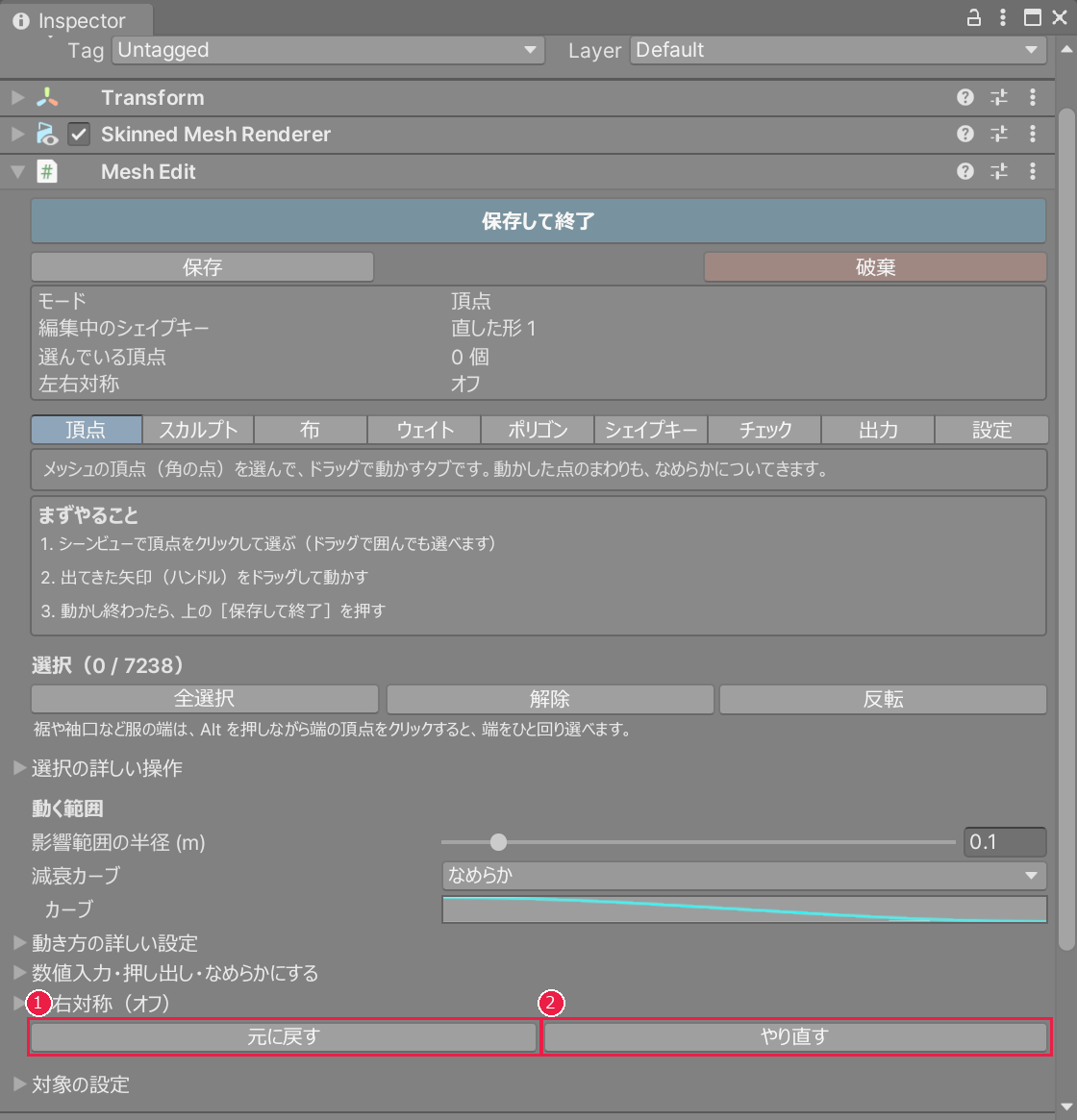Screen dimensions: 1077x1120
Task: Expand the 選択の詳しい操作 section
Action: [x=19, y=768]
